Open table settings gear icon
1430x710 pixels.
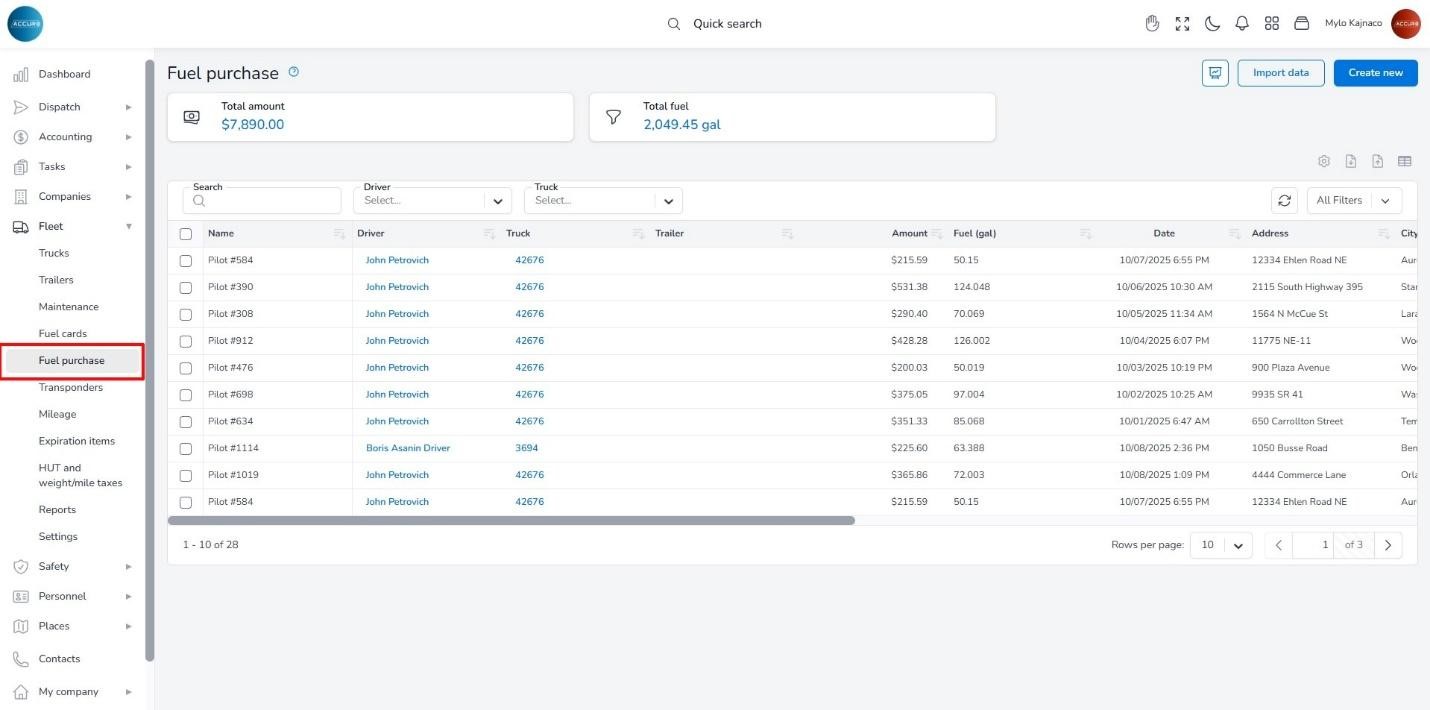[x=1324, y=161]
